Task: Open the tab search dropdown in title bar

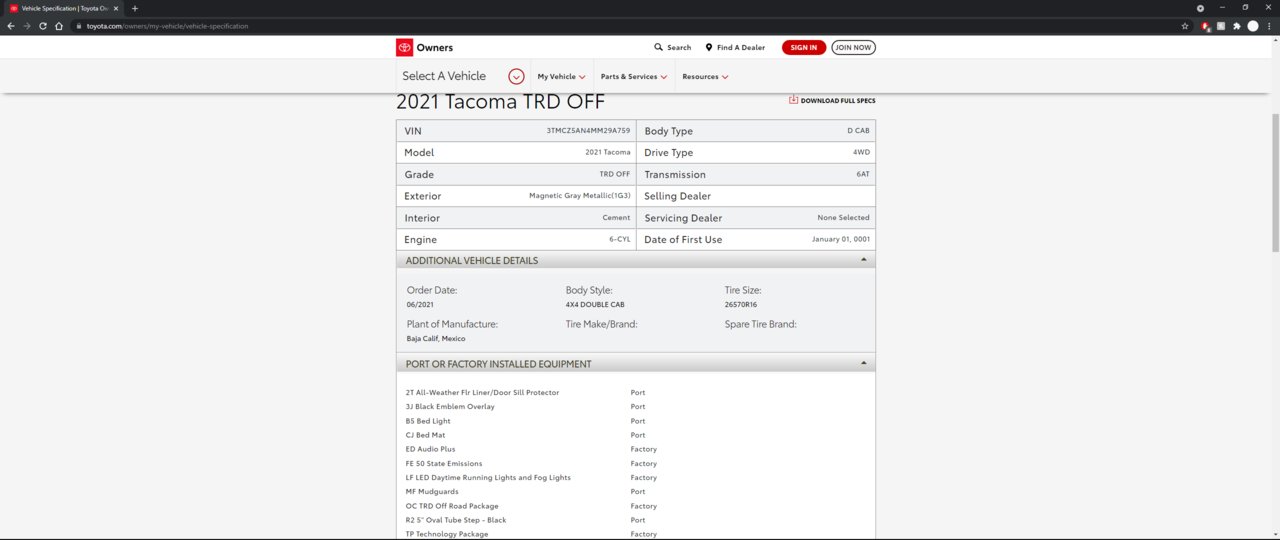Action: coord(1201,8)
